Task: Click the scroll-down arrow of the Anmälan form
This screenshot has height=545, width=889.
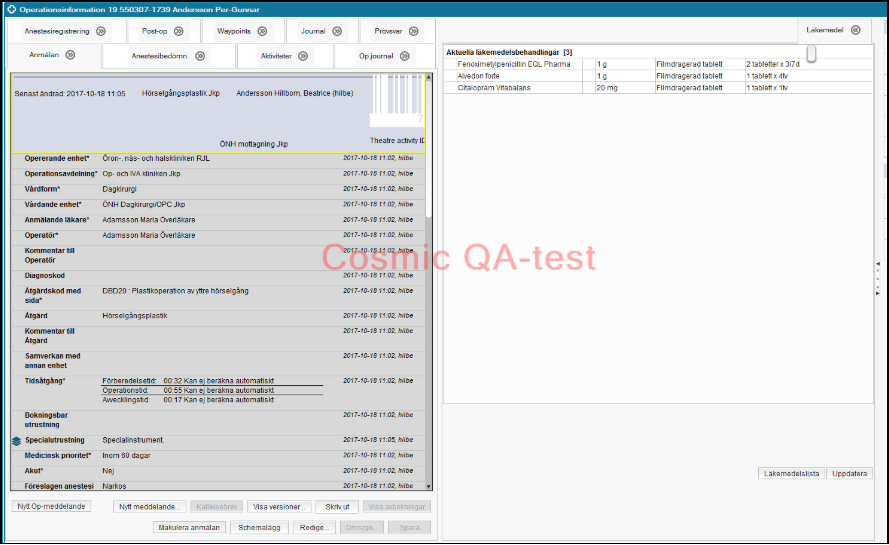Action: click(x=429, y=486)
